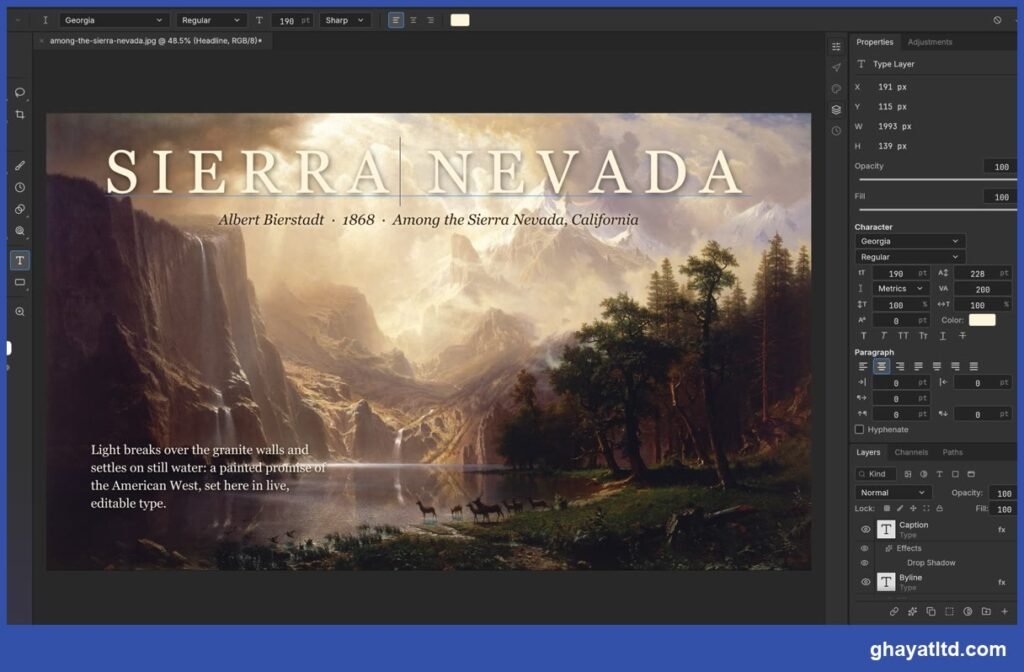Toggle visibility of Byline layer
Screen dimensions: 1024x672
point(865,582)
